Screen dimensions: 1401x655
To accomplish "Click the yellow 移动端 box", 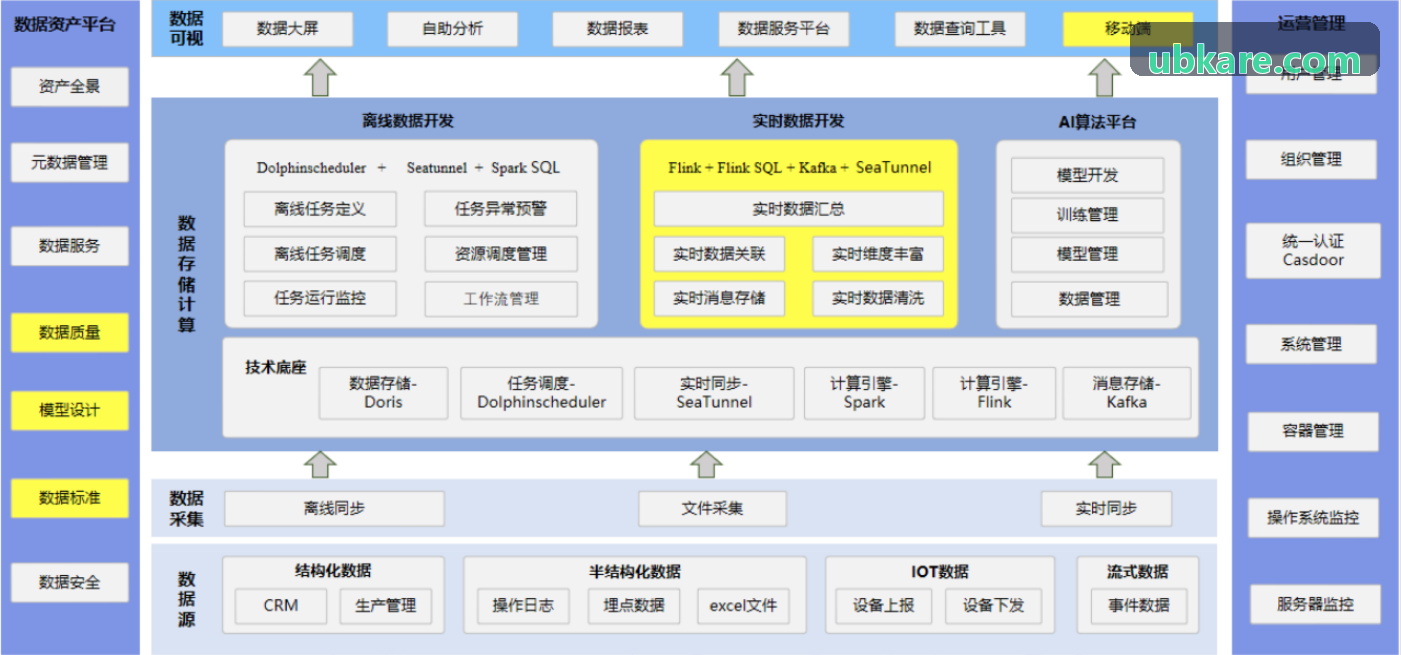I will click(x=1128, y=29).
